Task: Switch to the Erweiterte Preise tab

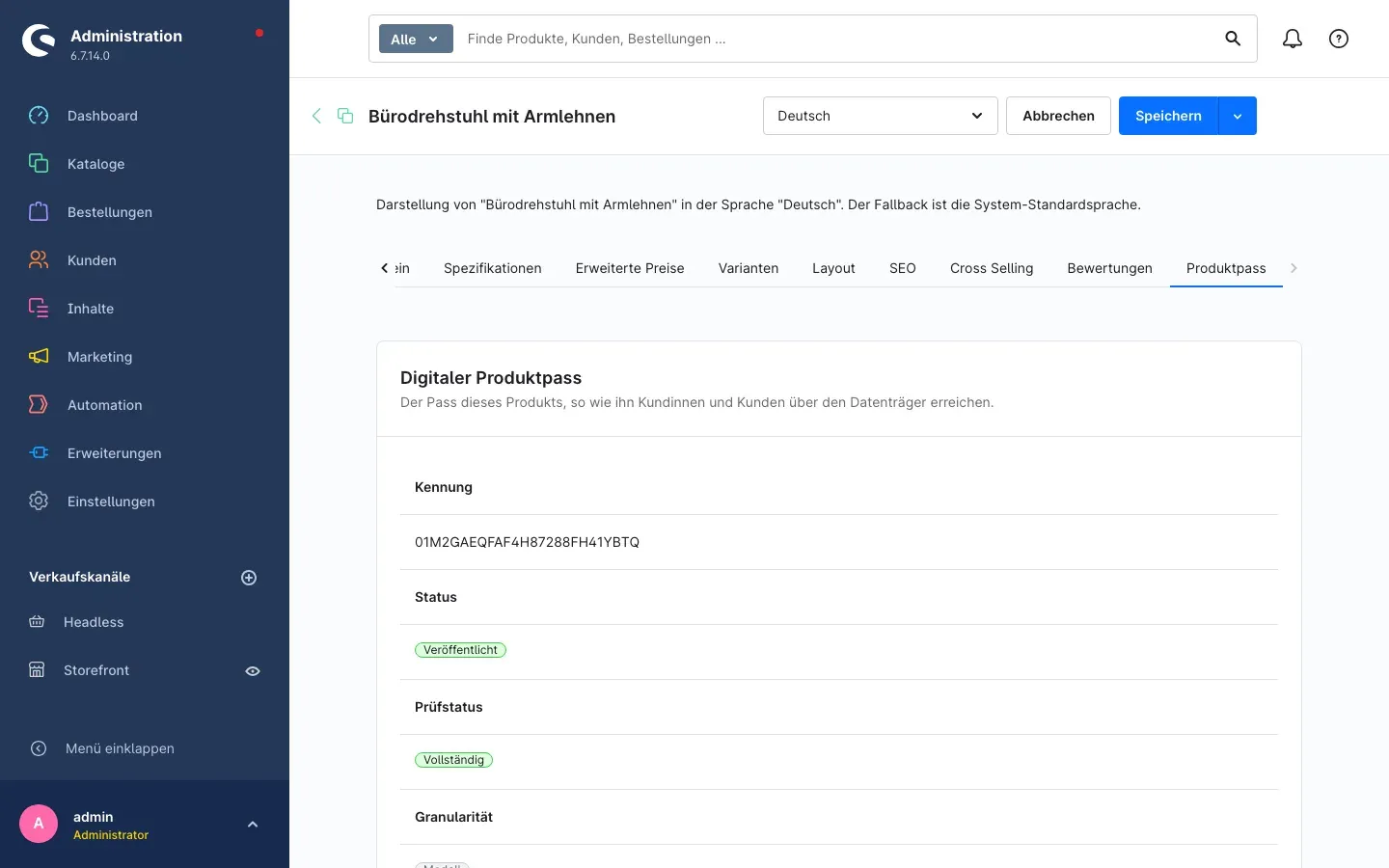Action: click(x=630, y=268)
